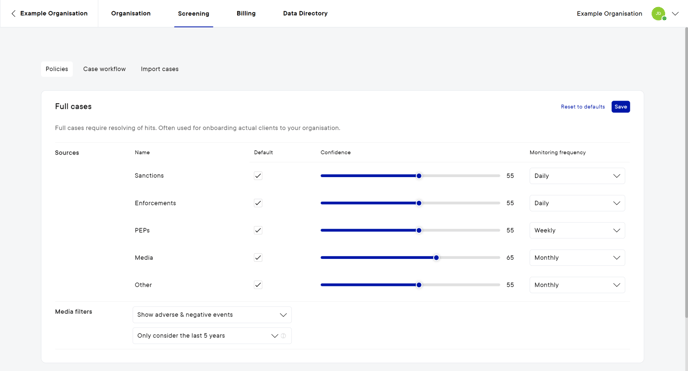Screen dimensions: 688x371
Task: Open Sanctions monitoring frequency dropdown
Action: point(577,176)
